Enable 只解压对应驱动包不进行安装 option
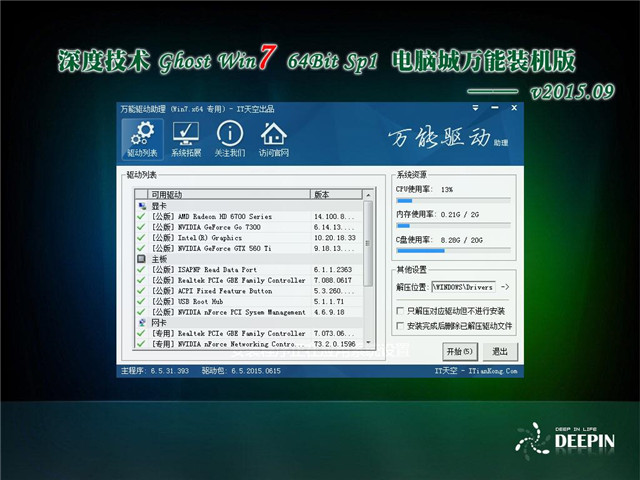 (x=400, y=311)
